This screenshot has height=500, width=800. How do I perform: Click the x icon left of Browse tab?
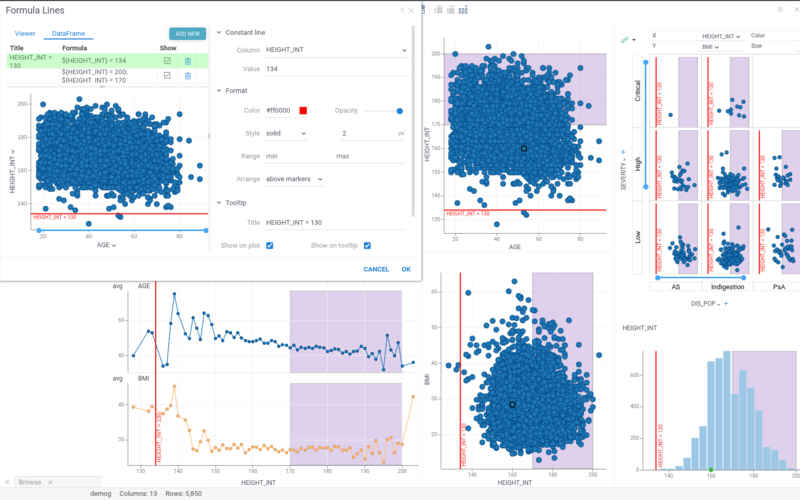click(x=7, y=482)
